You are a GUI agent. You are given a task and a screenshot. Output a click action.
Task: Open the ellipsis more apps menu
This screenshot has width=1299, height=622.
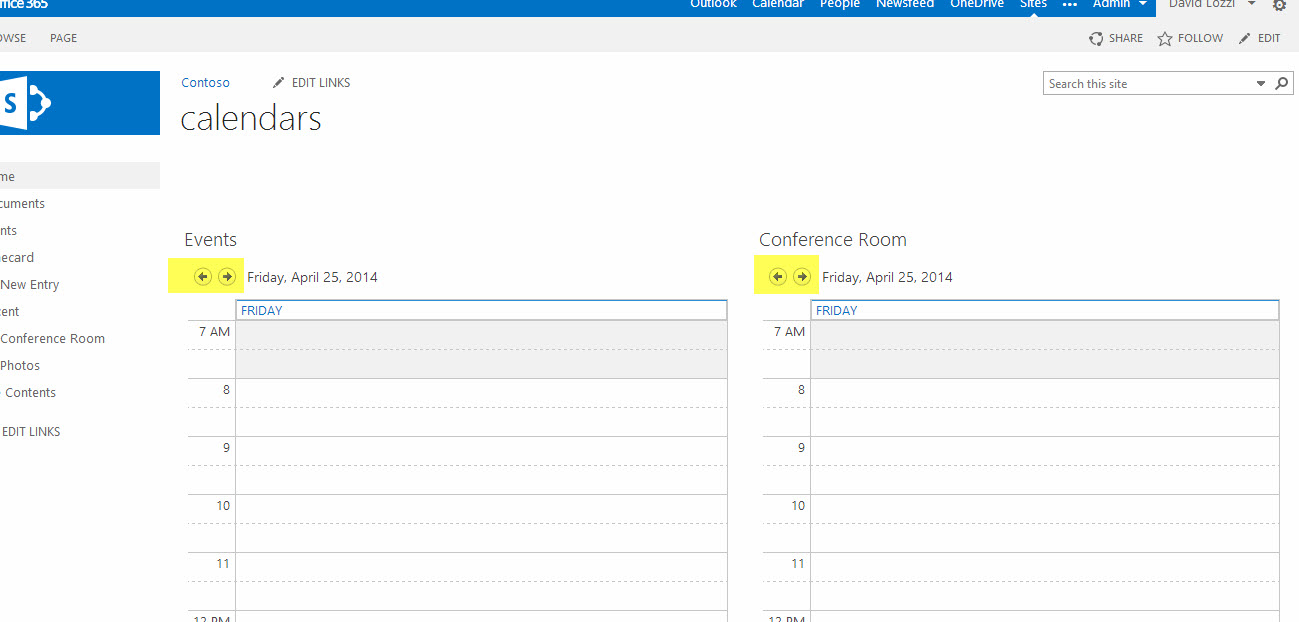click(1070, 5)
